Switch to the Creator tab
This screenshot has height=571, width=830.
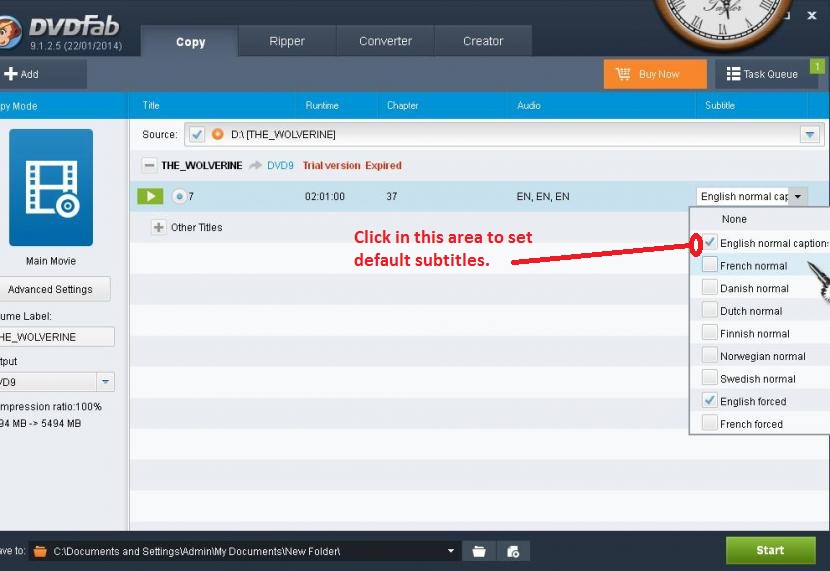click(x=483, y=41)
